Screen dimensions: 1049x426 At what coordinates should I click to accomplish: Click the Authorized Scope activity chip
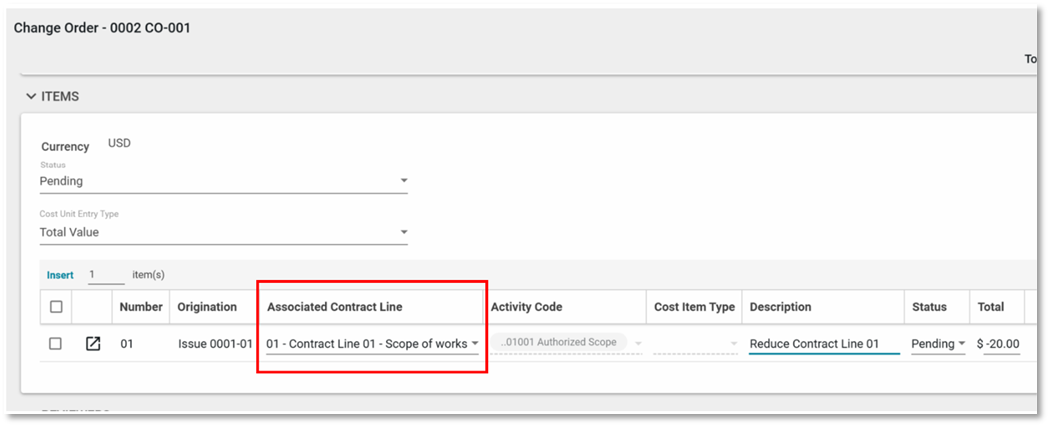pyautogui.click(x=559, y=343)
